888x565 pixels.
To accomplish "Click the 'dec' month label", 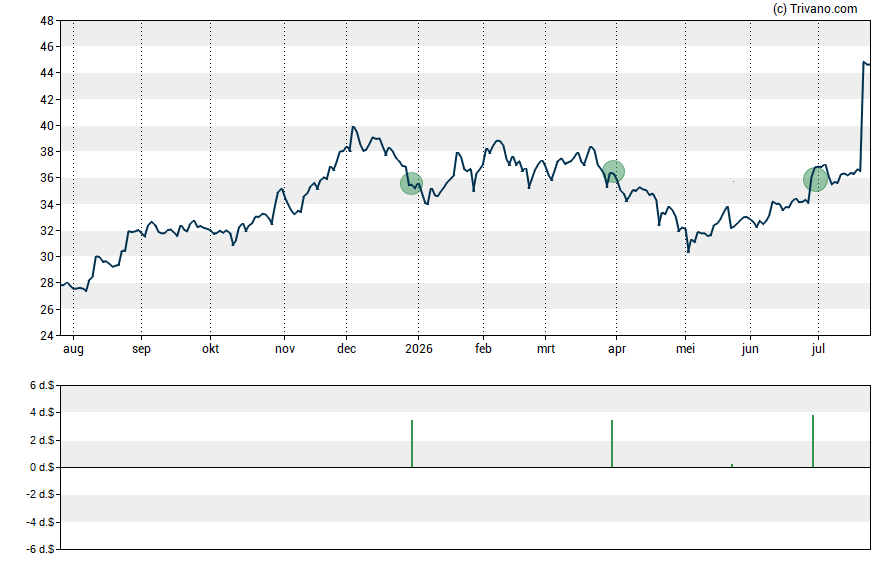I will (347, 348).
